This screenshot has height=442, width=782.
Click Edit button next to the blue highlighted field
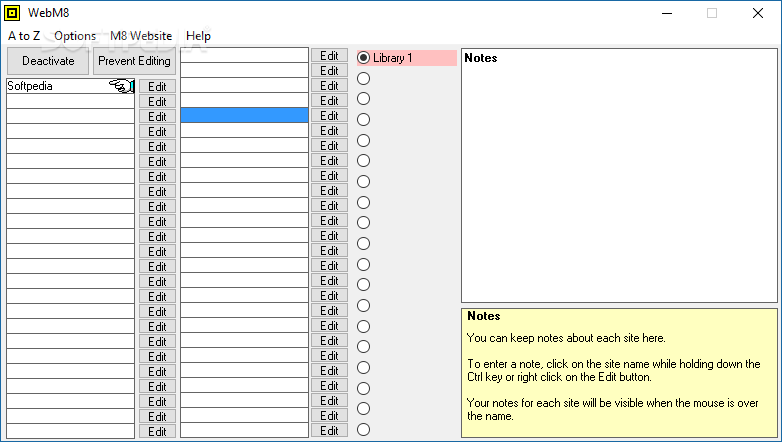pyautogui.click(x=329, y=116)
